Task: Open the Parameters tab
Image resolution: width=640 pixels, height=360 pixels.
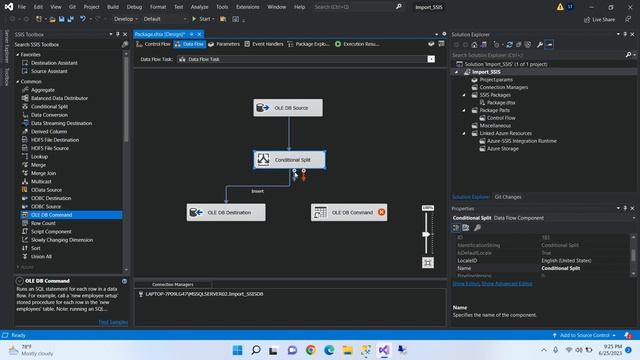Action: (x=224, y=44)
